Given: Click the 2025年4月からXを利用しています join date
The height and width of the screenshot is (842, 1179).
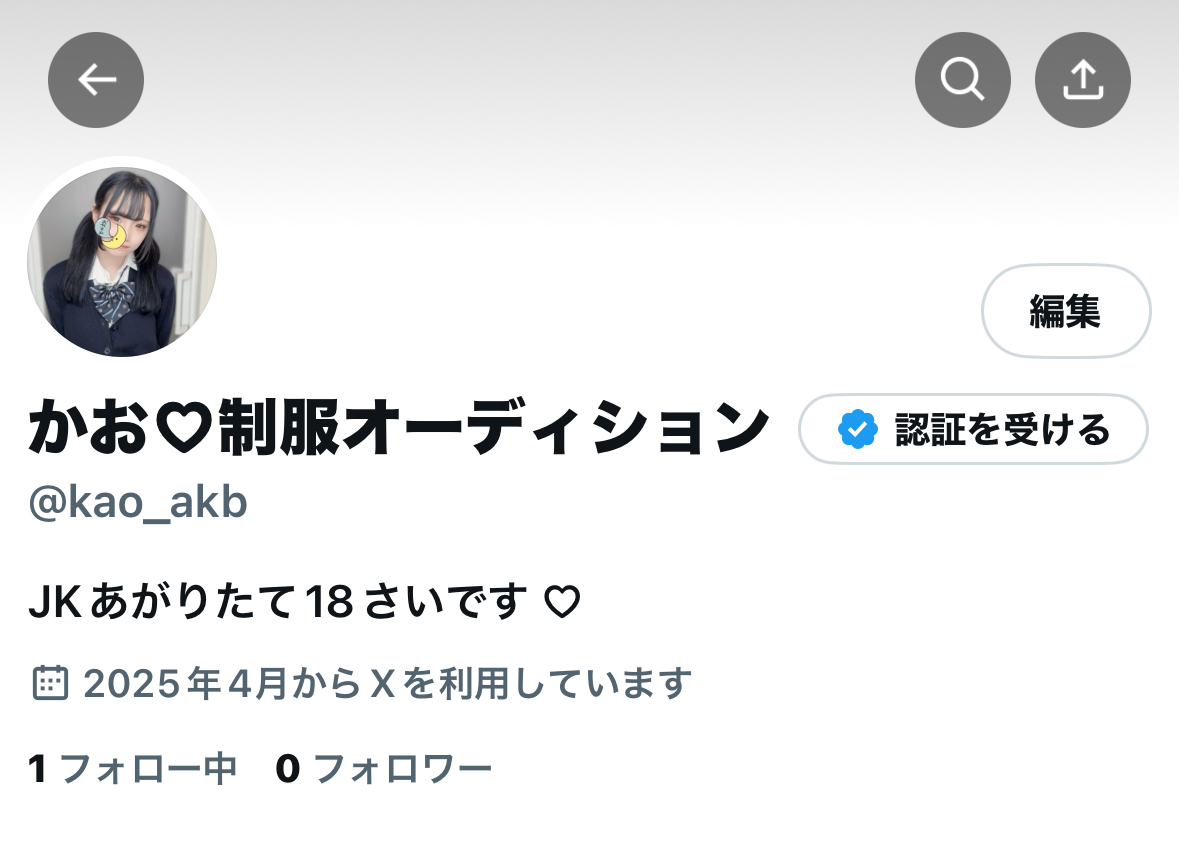Looking at the screenshot, I should pos(387,683).
